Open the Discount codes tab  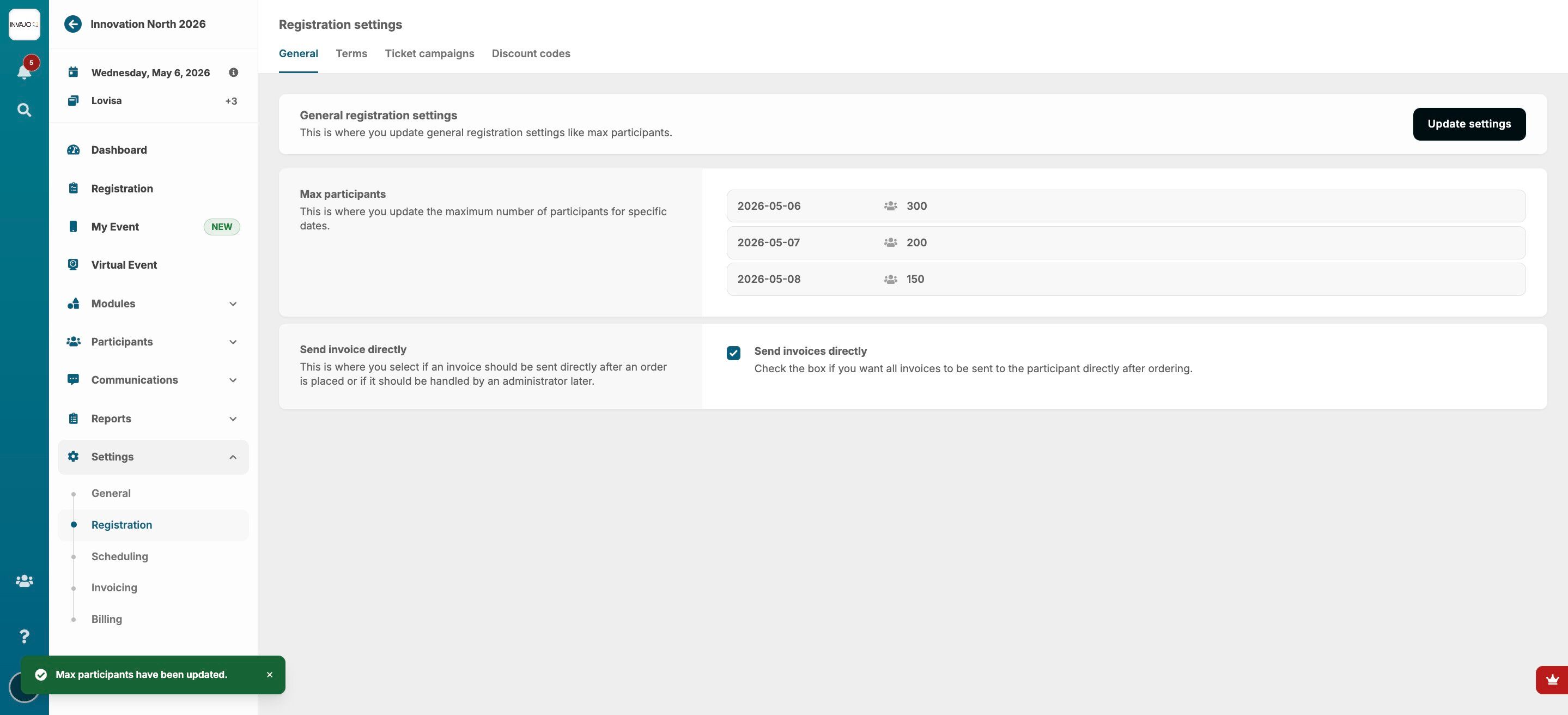(x=531, y=53)
